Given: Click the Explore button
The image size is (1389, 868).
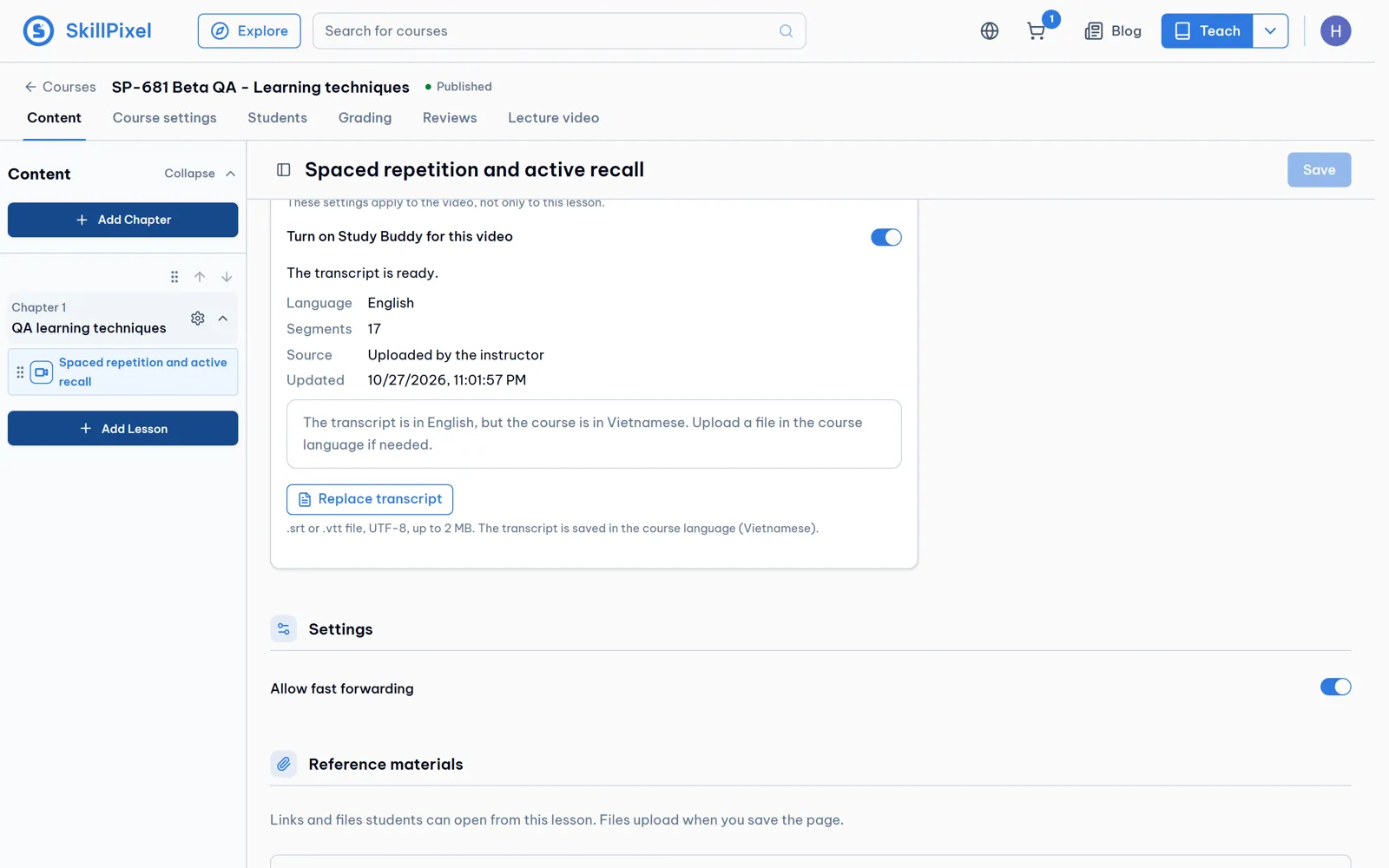Looking at the screenshot, I should 249,31.
